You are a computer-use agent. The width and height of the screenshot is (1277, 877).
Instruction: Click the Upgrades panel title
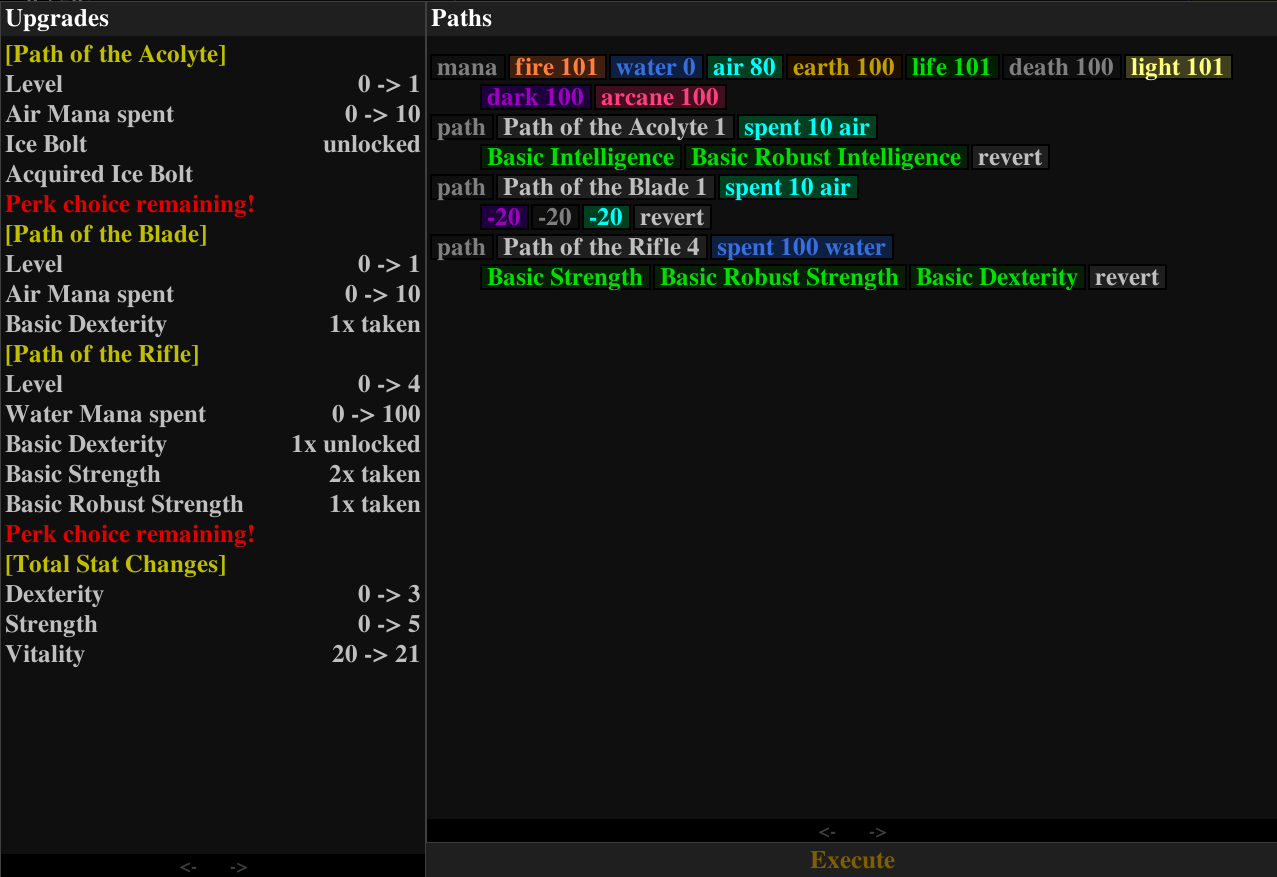click(x=58, y=18)
